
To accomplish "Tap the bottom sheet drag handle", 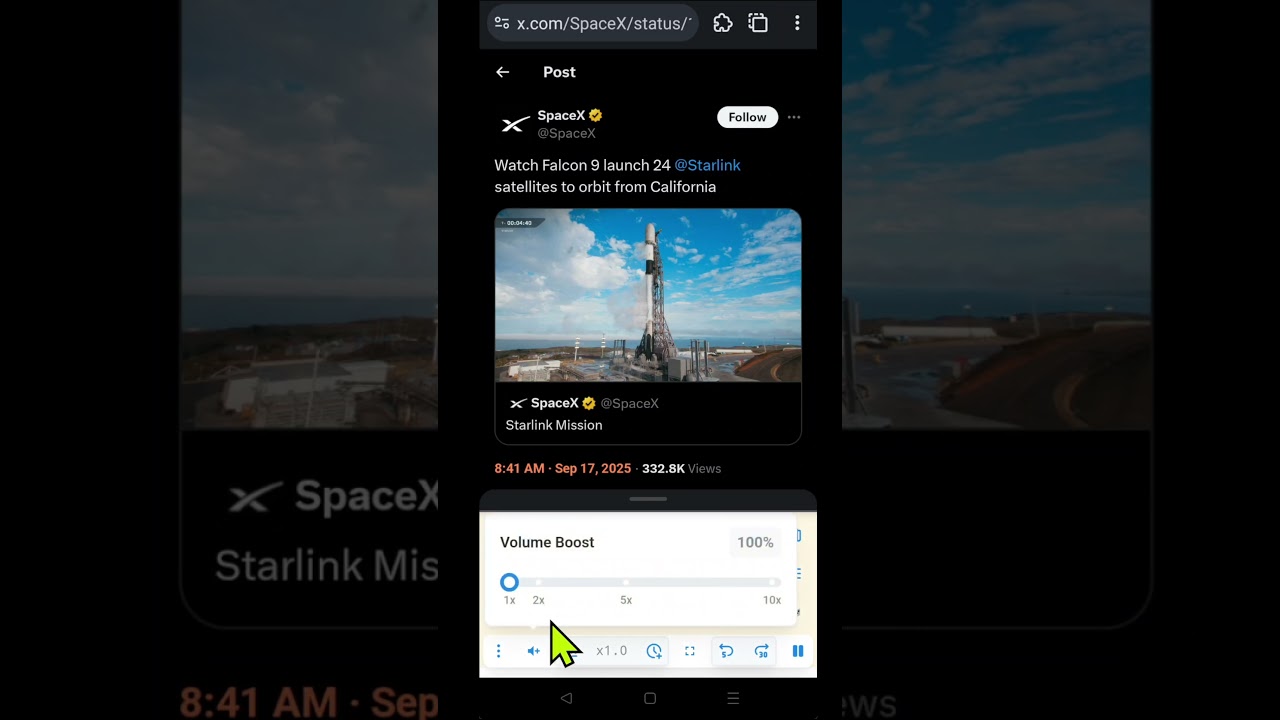I will point(648,498).
